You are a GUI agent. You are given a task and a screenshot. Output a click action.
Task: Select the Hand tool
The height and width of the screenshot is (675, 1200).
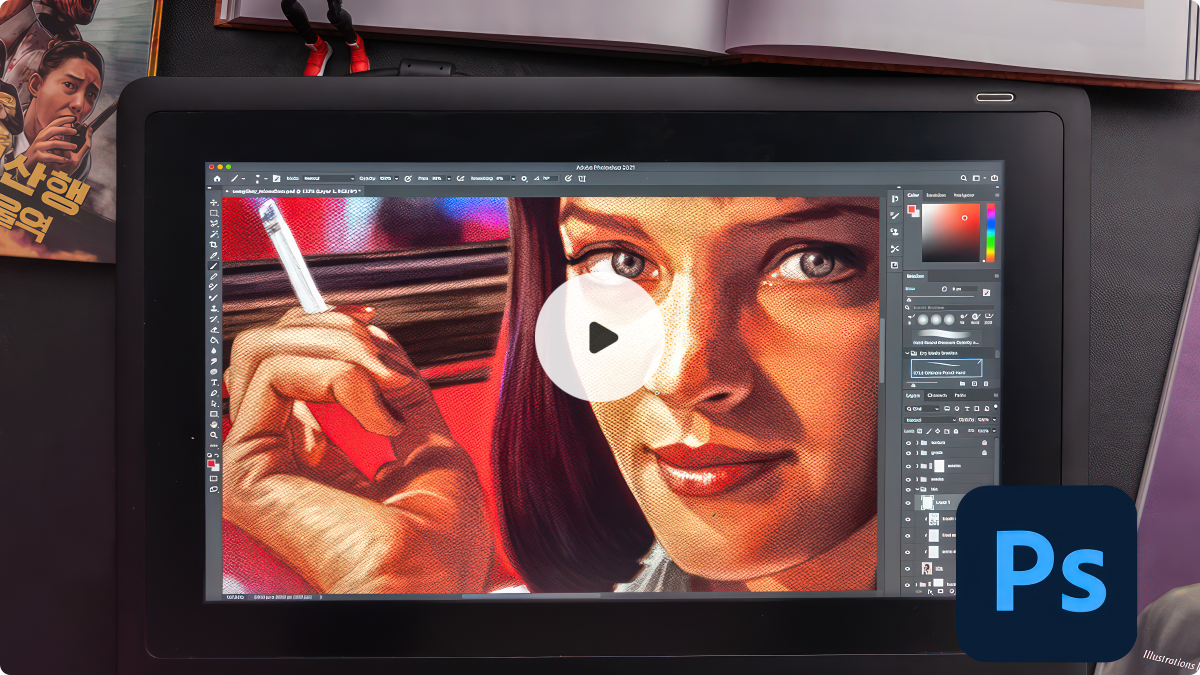click(x=214, y=424)
